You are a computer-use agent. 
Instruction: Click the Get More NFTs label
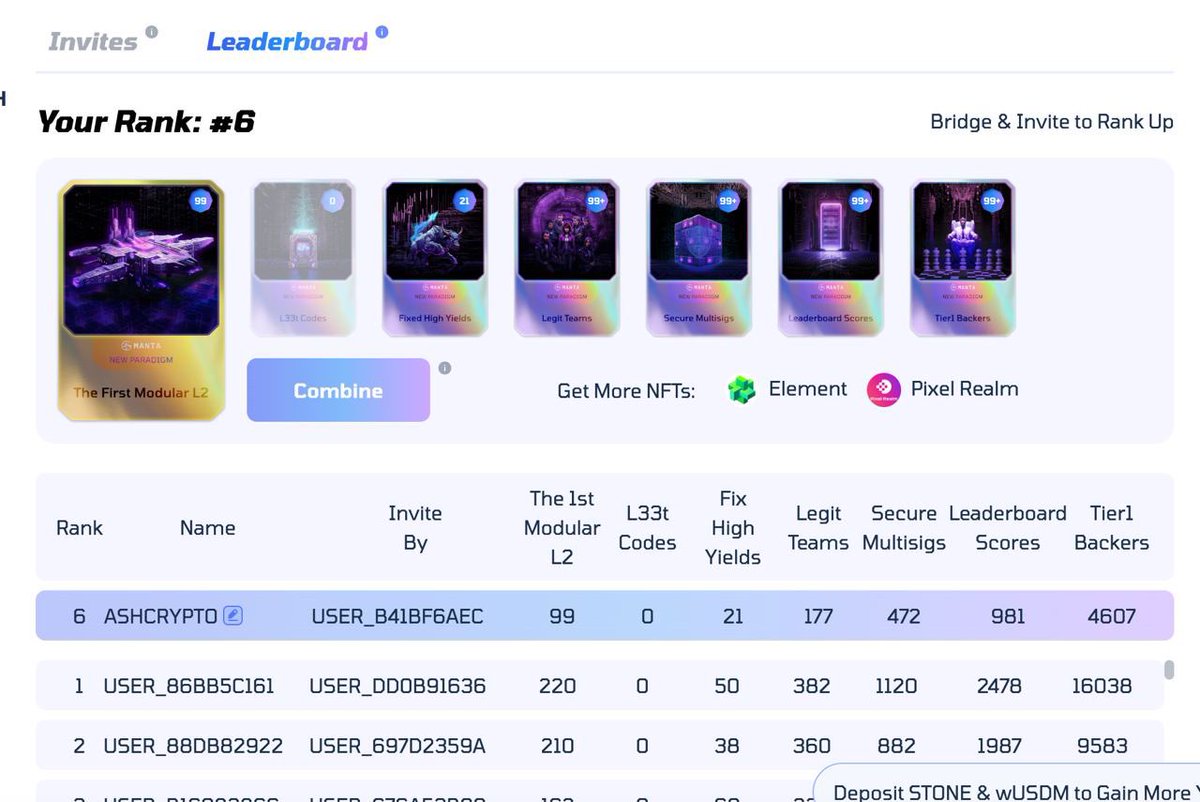[626, 390]
